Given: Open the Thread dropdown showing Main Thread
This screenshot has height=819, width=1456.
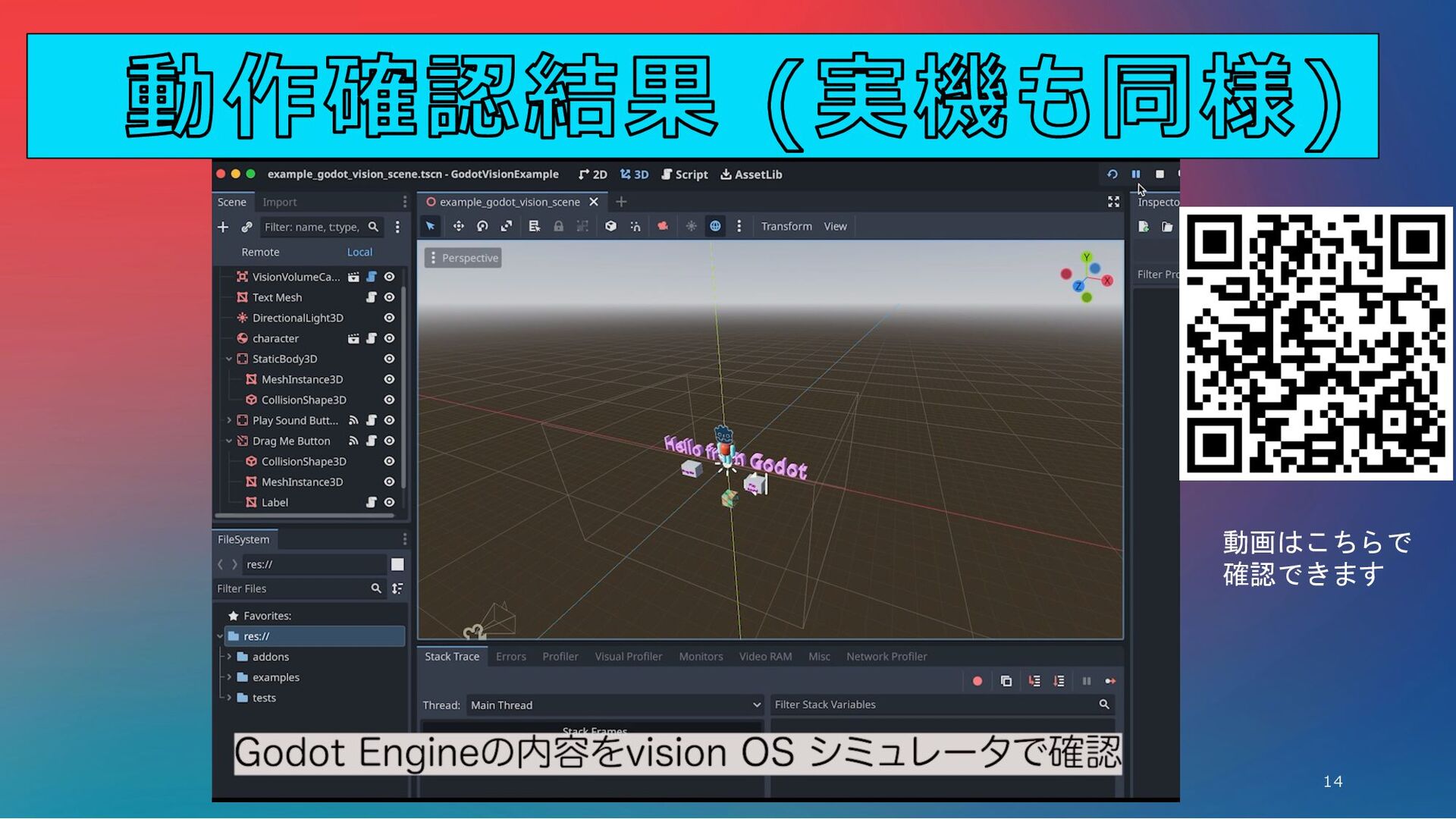Looking at the screenshot, I should point(614,705).
